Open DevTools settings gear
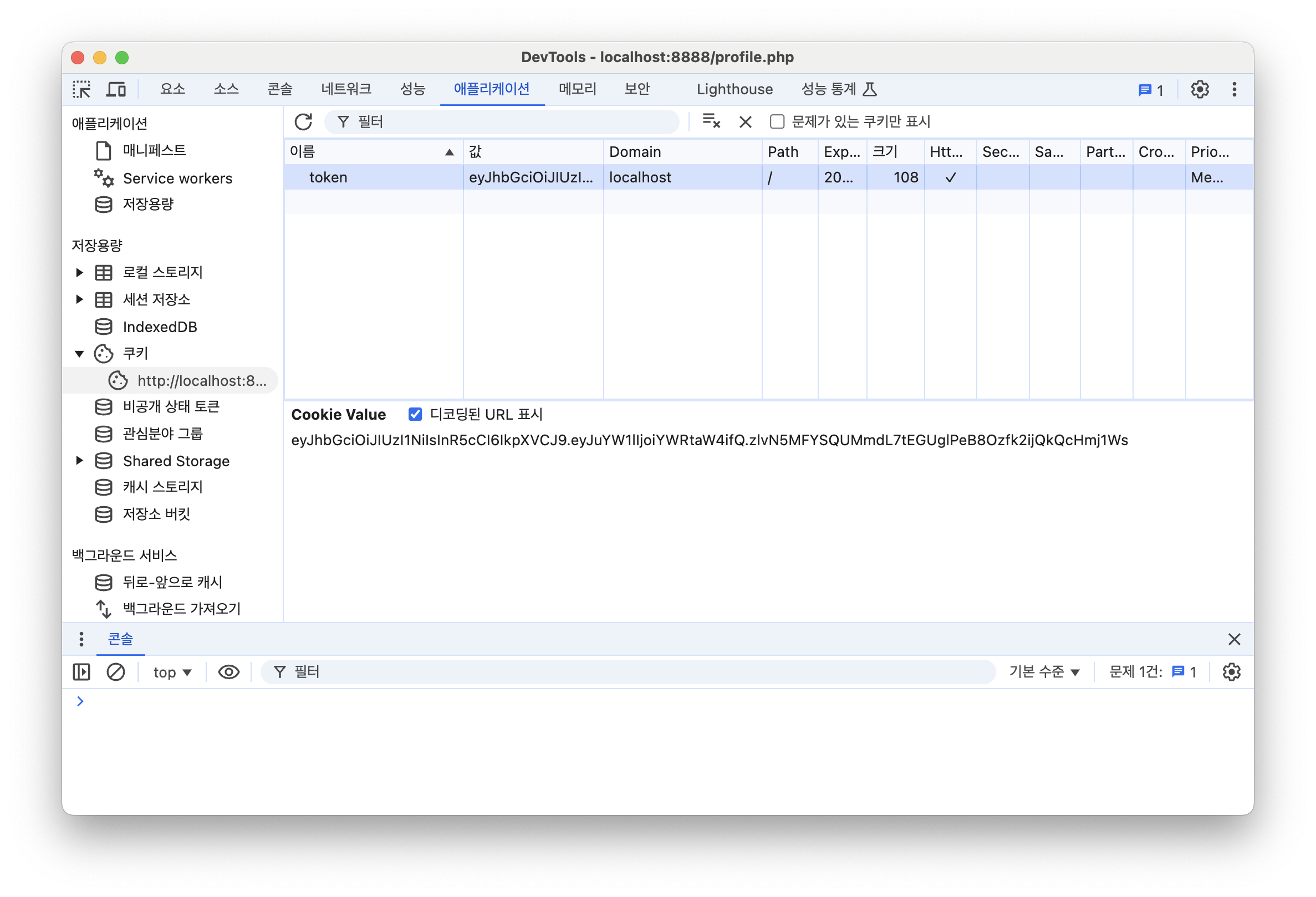The image size is (1316, 897). point(1200,89)
